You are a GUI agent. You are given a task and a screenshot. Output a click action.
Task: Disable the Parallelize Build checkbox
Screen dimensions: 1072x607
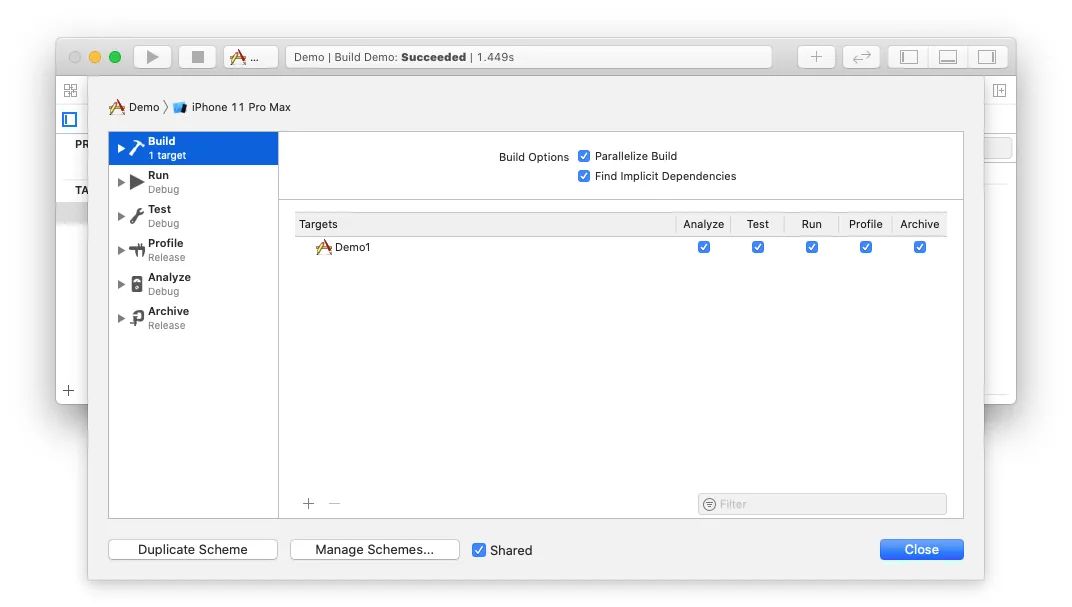click(584, 156)
